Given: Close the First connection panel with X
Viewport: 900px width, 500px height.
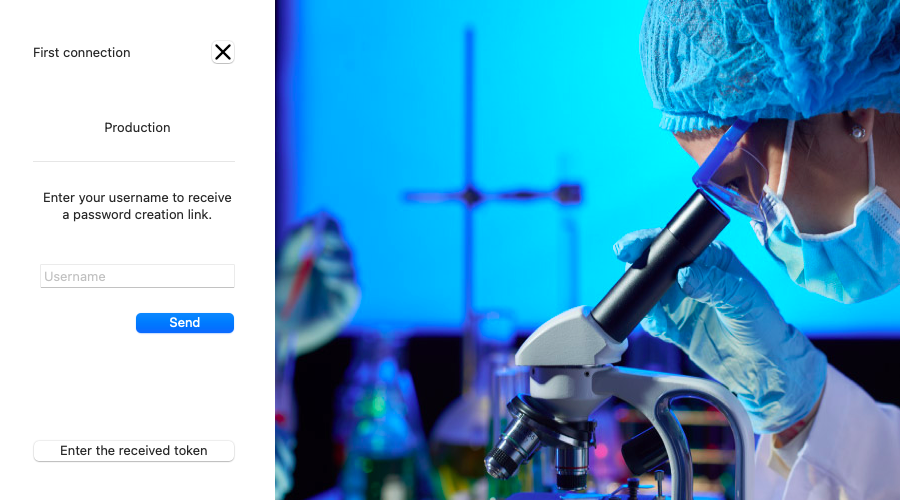Looking at the screenshot, I should (223, 52).
